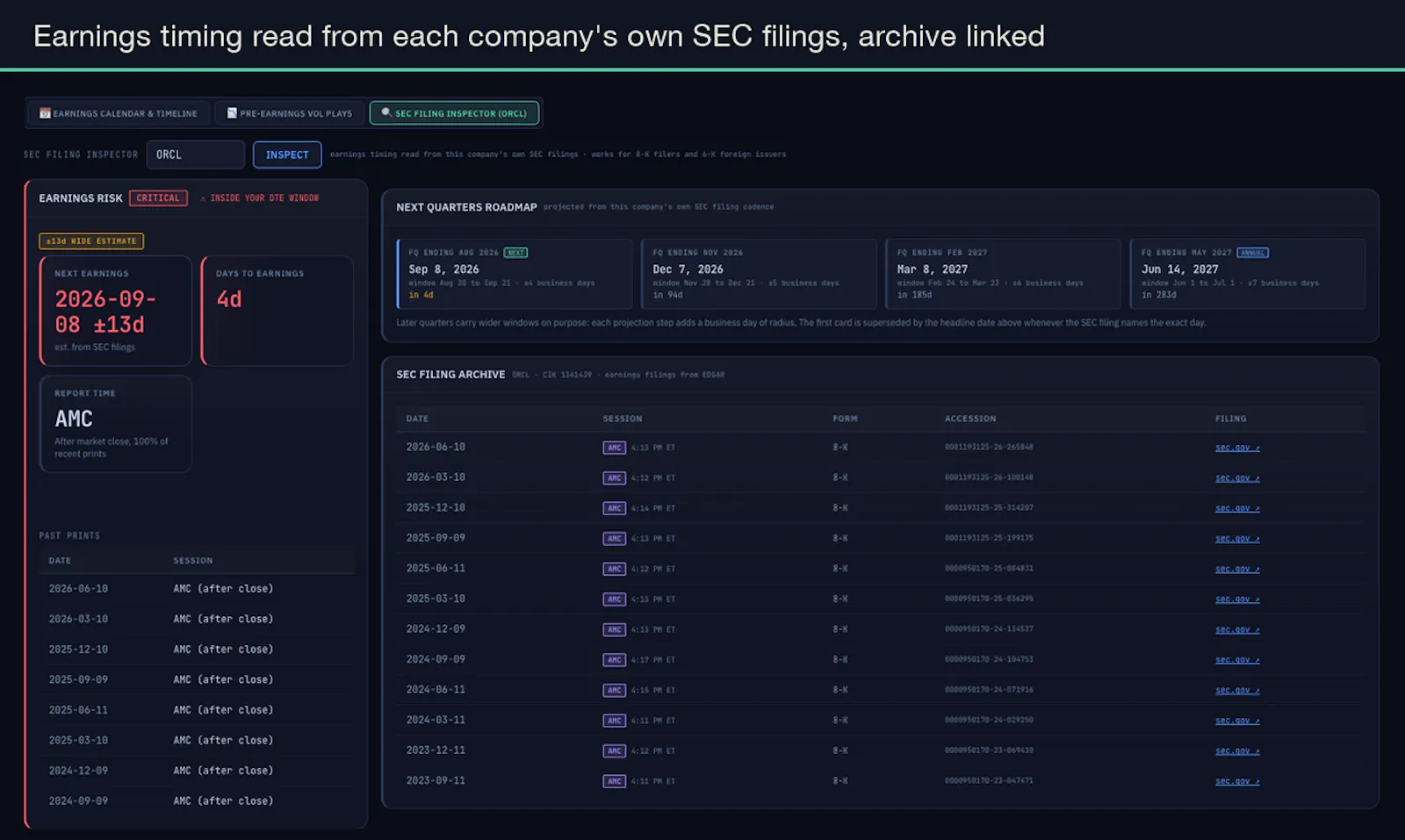
Task: Click the ANNUAL badge on the May 2027 card
Action: (x=1252, y=253)
